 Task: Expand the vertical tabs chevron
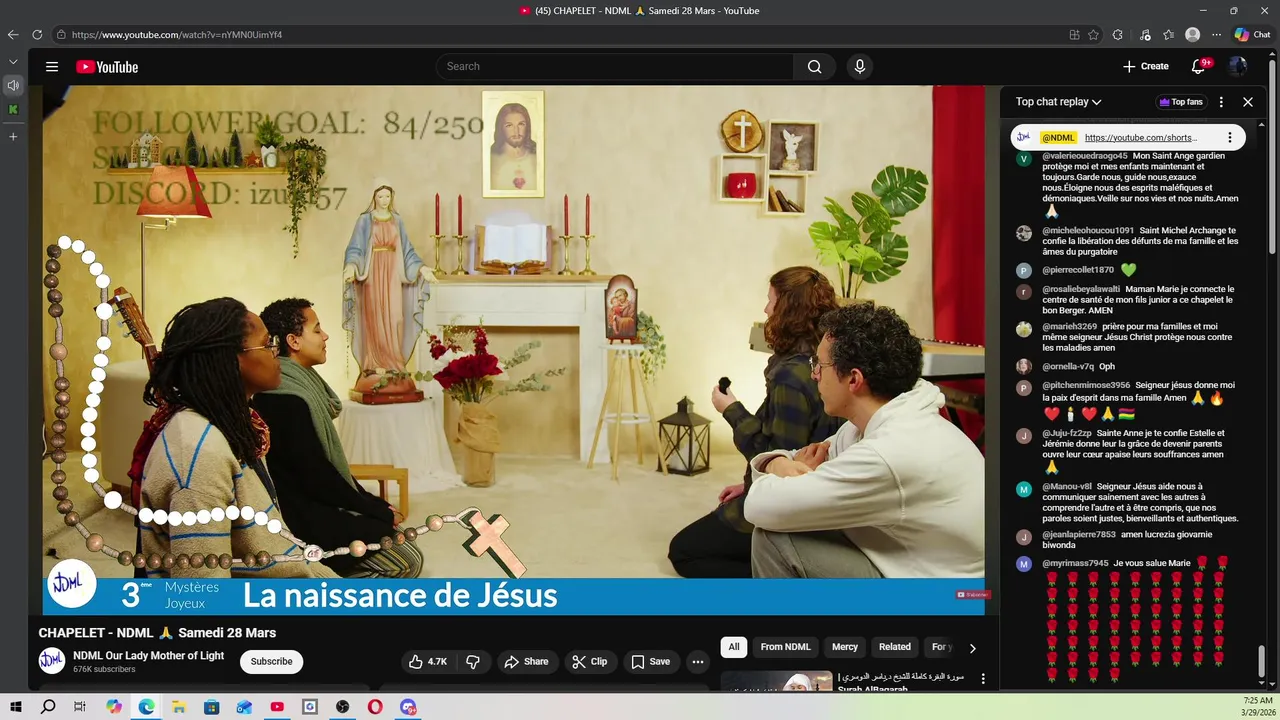click(x=13, y=62)
